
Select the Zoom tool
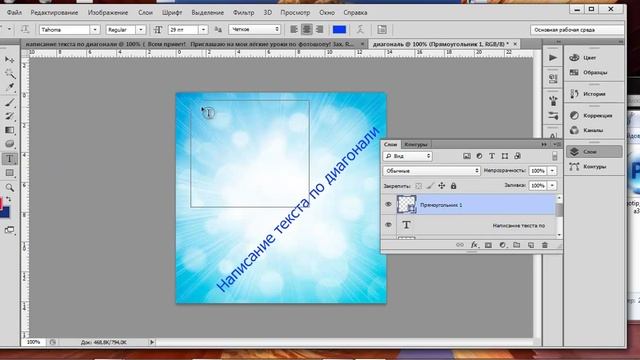(9, 188)
